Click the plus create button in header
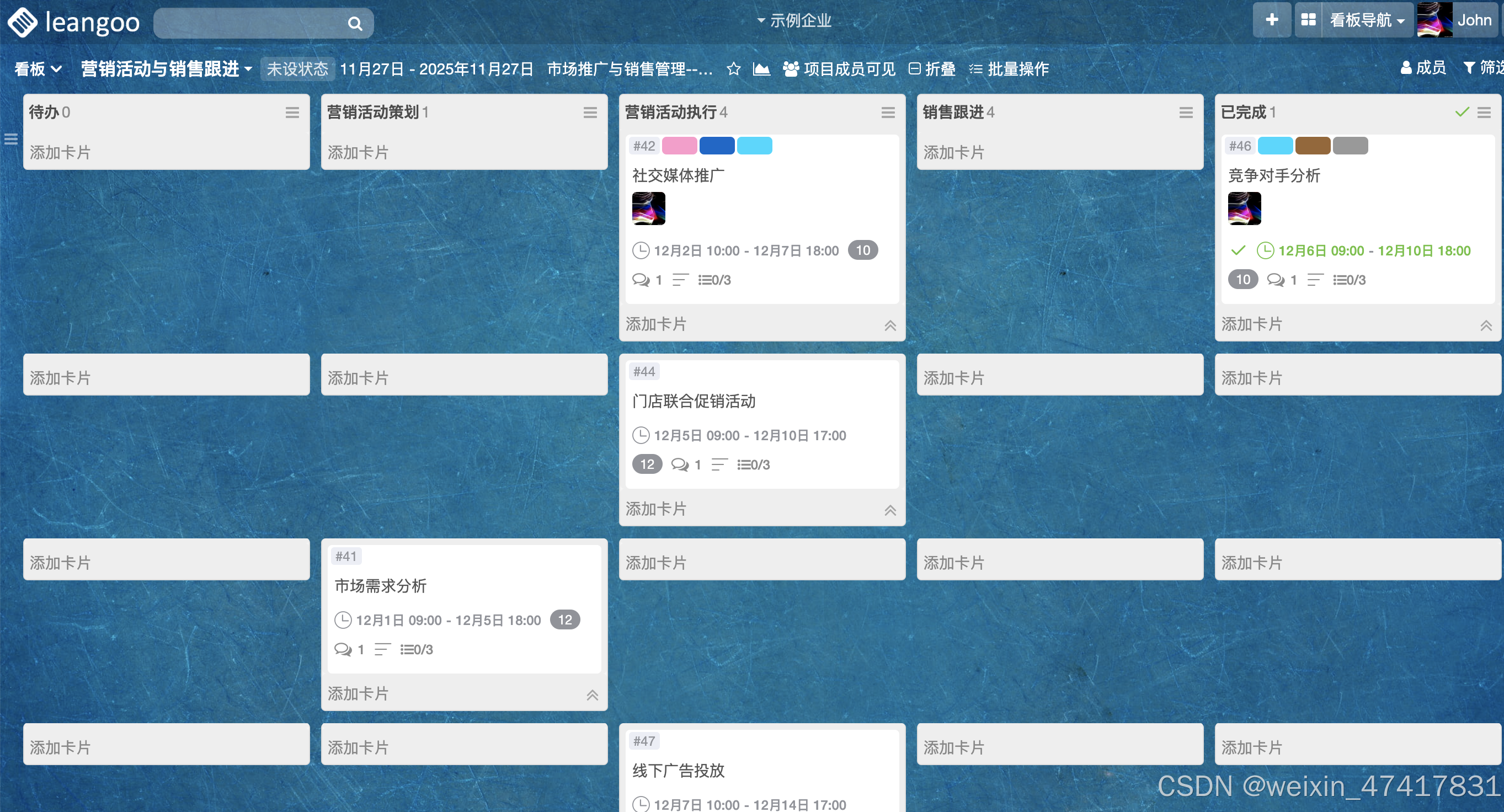1504x812 pixels. (1271, 20)
